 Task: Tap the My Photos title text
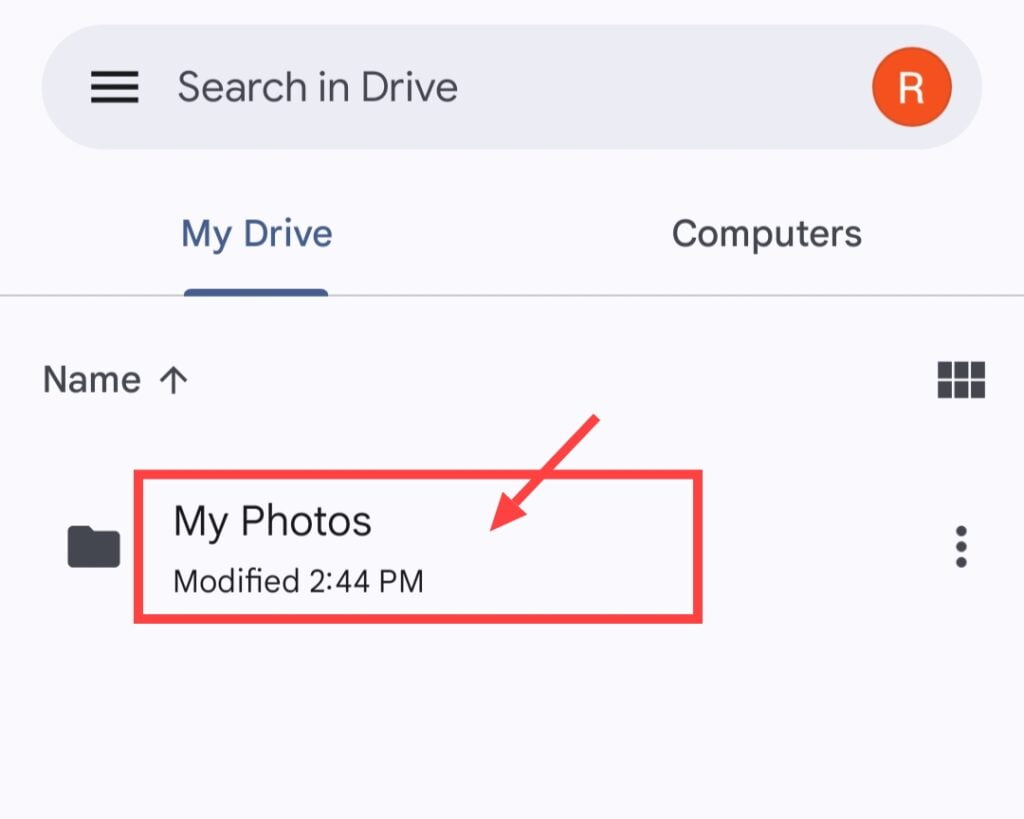click(x=272, y=521)
